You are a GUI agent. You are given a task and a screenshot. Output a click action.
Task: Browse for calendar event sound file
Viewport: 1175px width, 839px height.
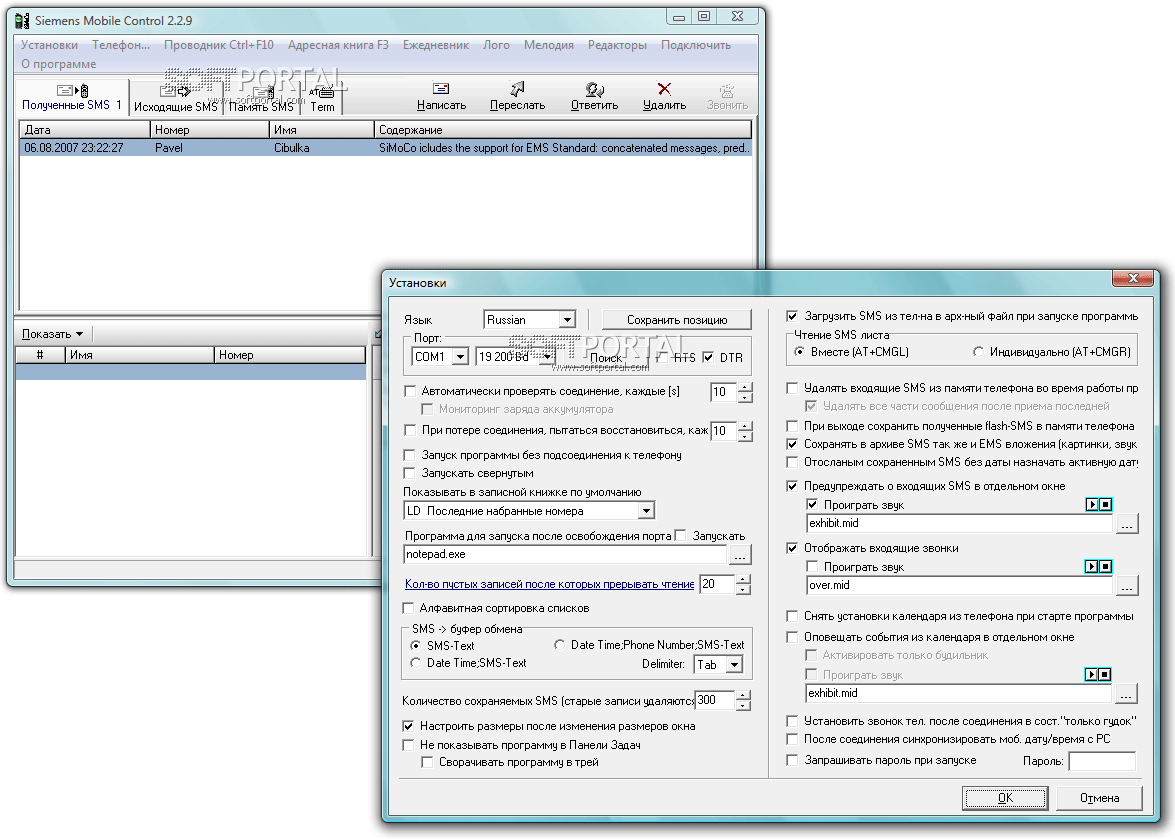pos(1126,694)
